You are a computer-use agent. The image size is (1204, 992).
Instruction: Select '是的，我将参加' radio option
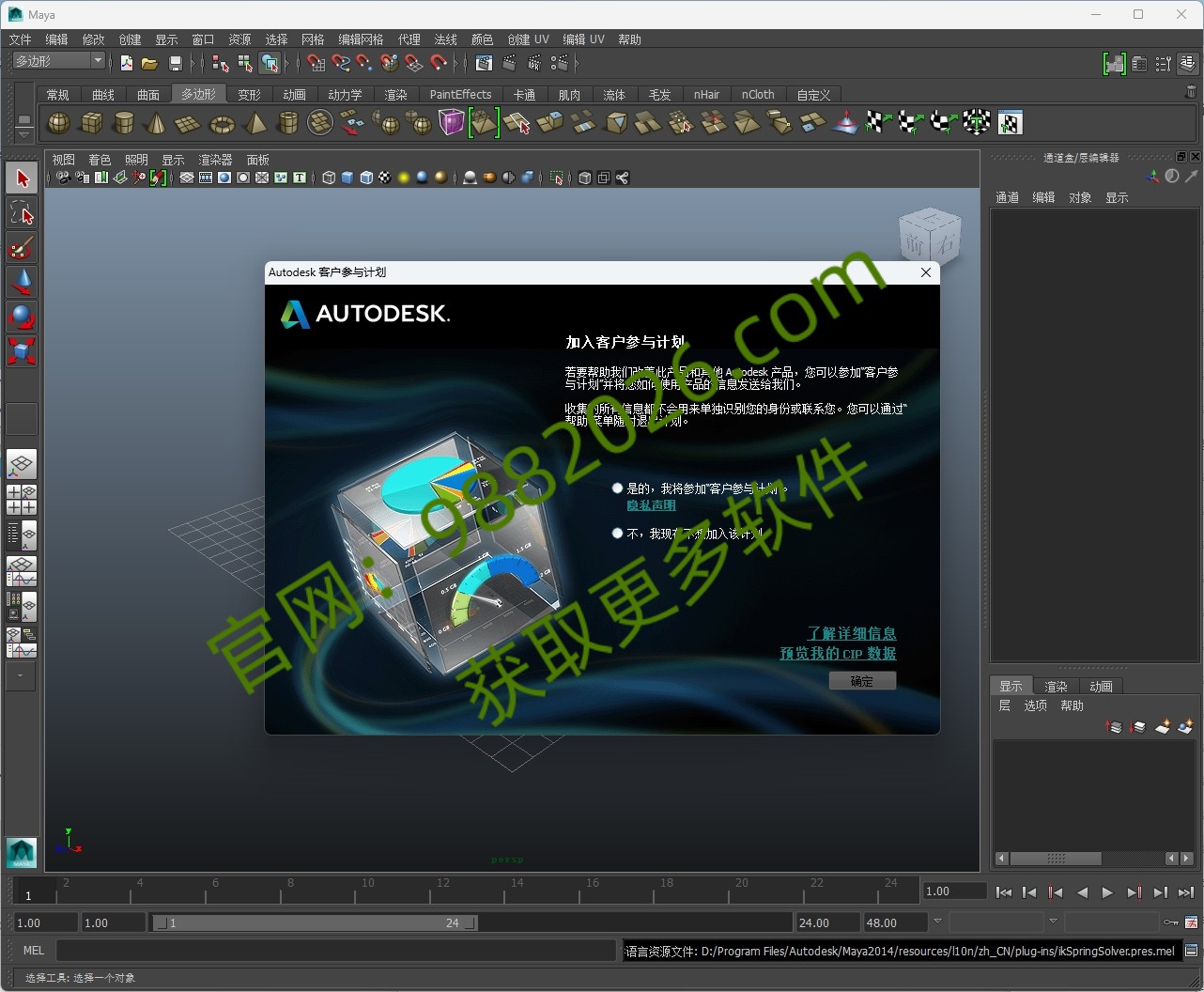617,488
